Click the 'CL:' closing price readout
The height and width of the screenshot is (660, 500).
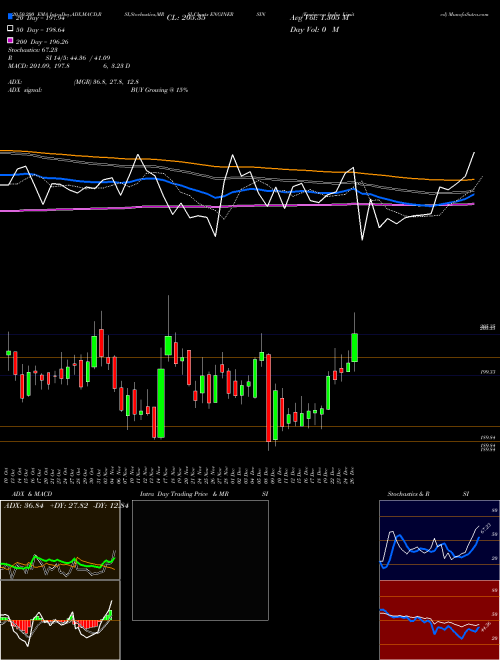[186, 18]
